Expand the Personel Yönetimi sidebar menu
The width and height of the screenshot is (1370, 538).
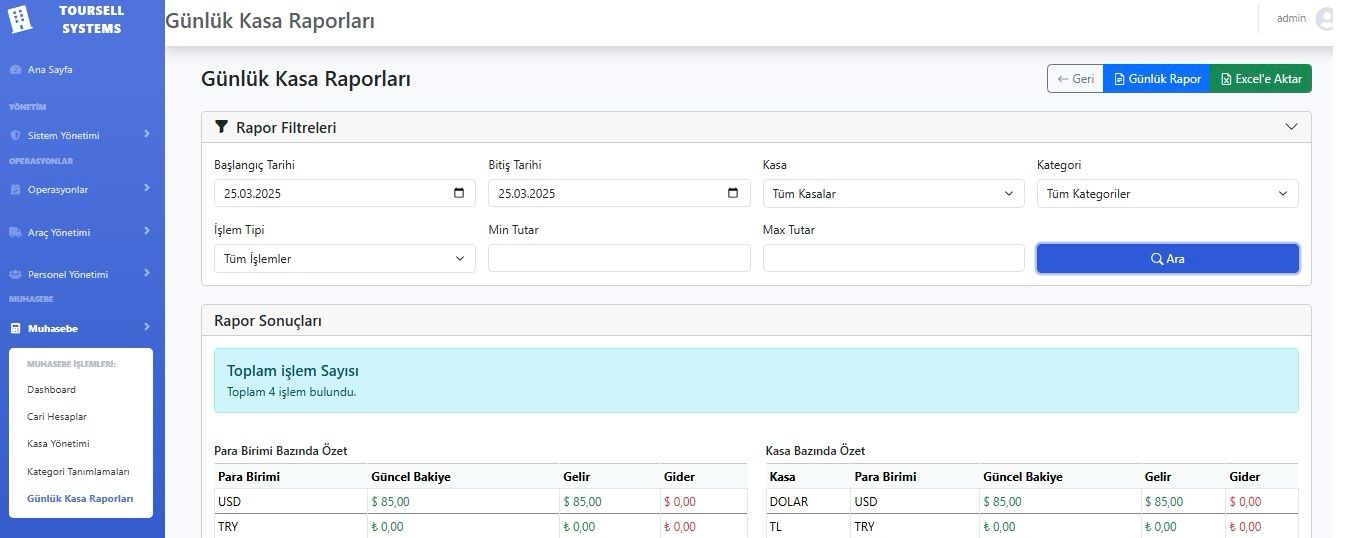point(80,274)
